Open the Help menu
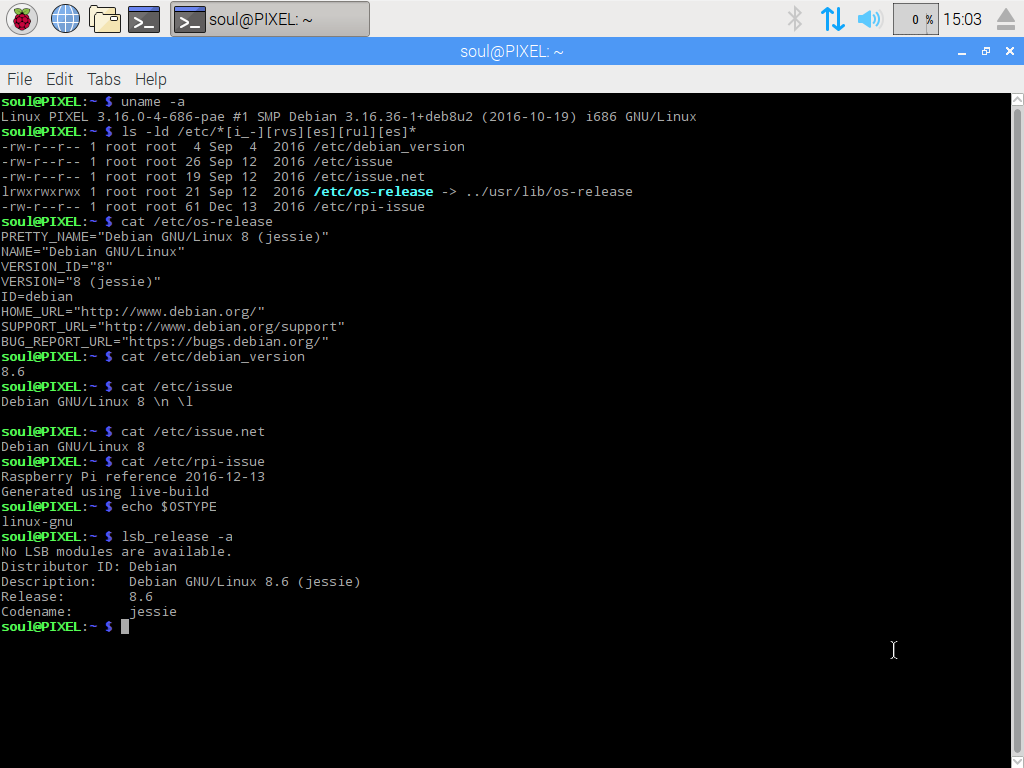 coord(151,79)
